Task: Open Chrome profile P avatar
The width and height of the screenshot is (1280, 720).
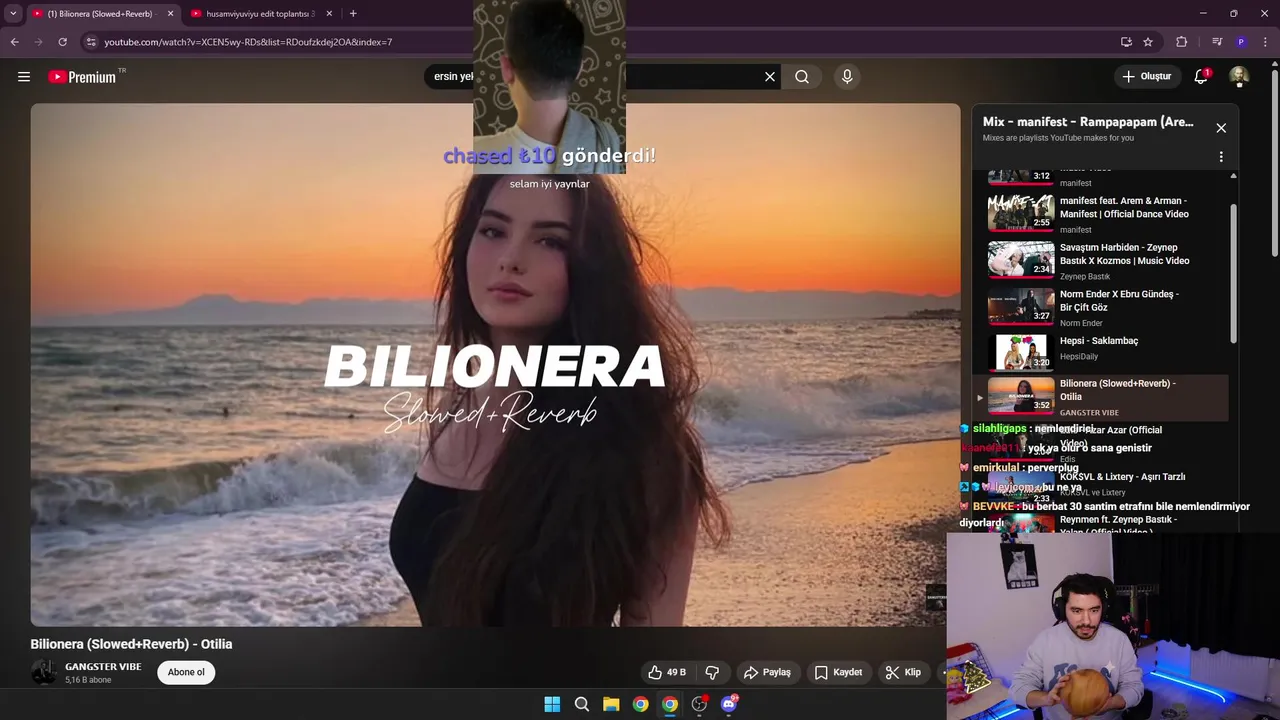Action: pos(1241,42)
